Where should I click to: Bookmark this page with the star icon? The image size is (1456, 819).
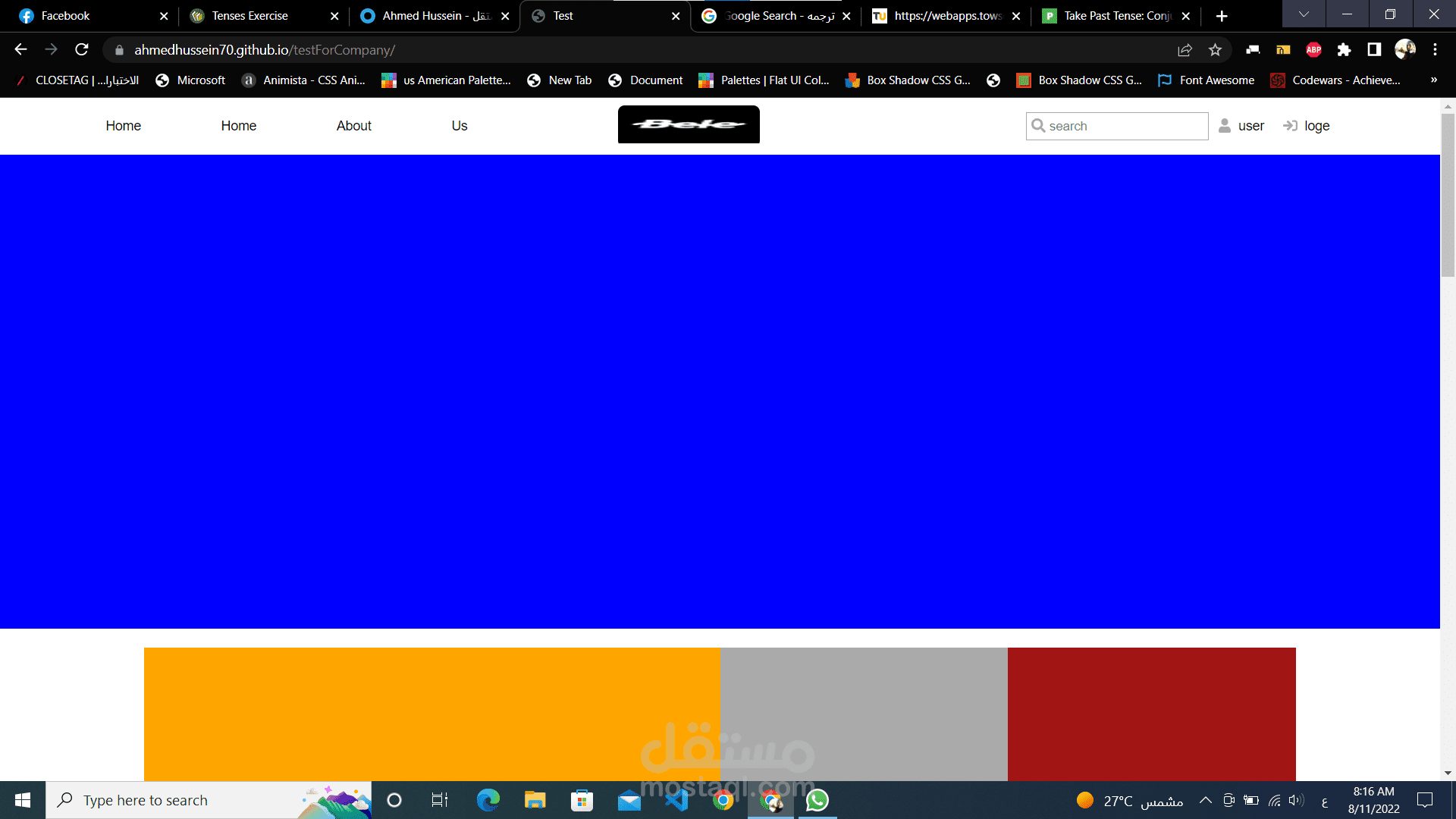pyautogui.click(x=1214, y=50)
